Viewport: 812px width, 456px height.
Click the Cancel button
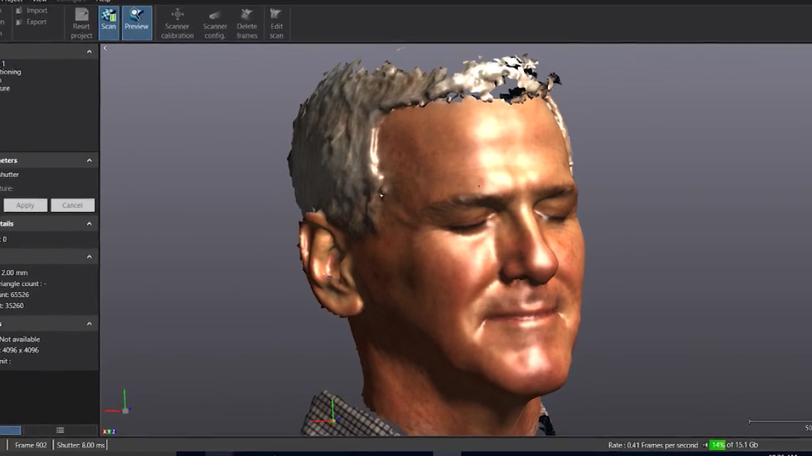(x=72, y=205)
